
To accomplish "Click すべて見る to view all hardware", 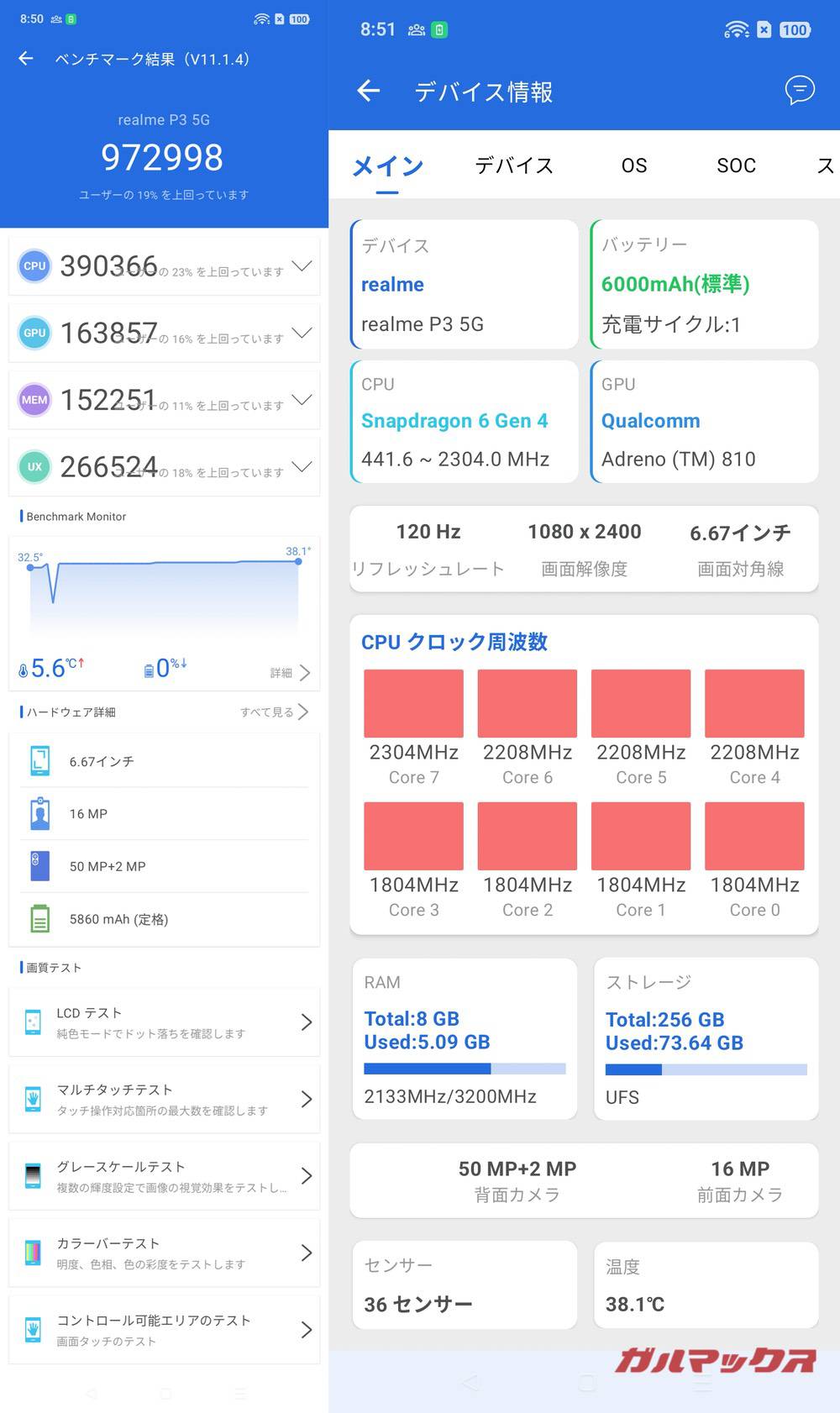I will click(x=275, y=712).
